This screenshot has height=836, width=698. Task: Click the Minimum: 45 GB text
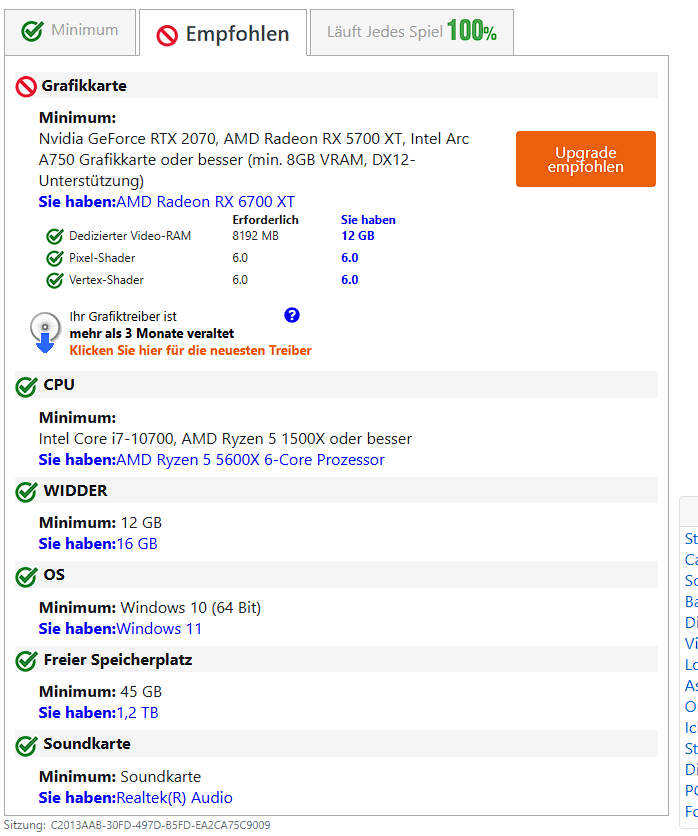[x=100, y=692]
